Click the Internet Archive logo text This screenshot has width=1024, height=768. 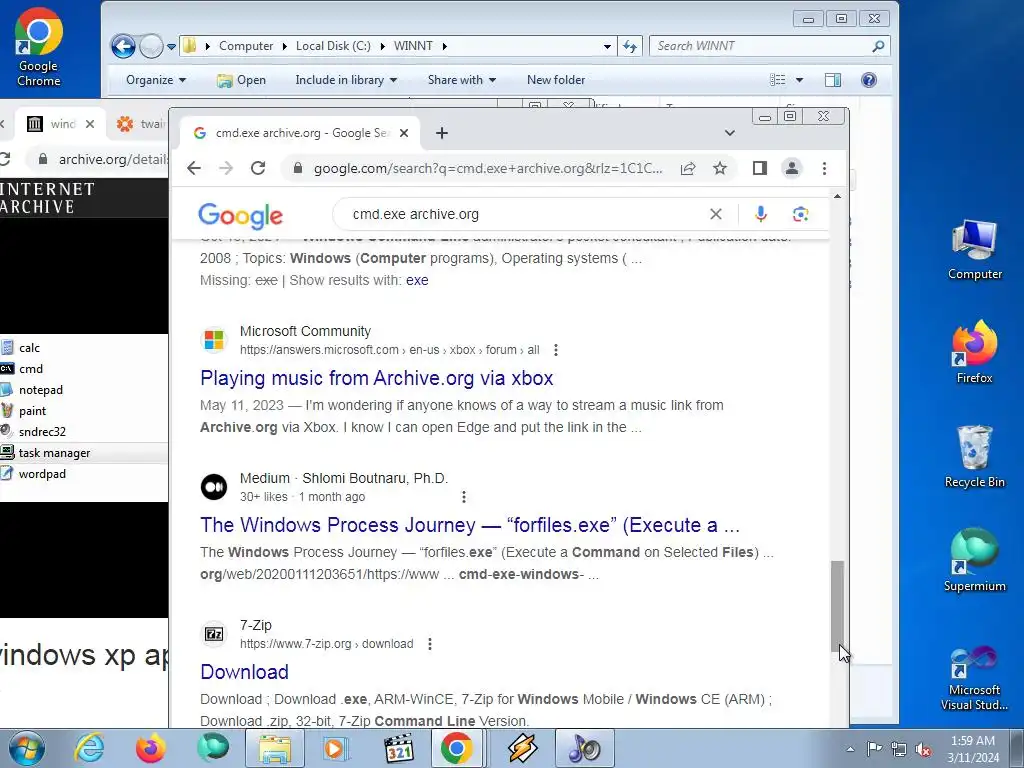[x=47, y=198]
